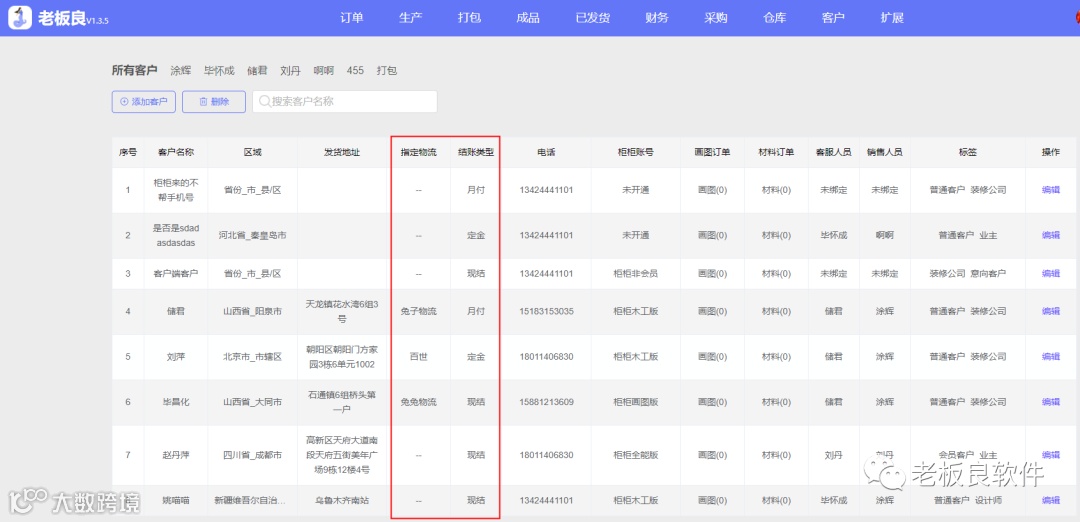
Task: Click the search magnifier icon
Action: coord(264,101)
